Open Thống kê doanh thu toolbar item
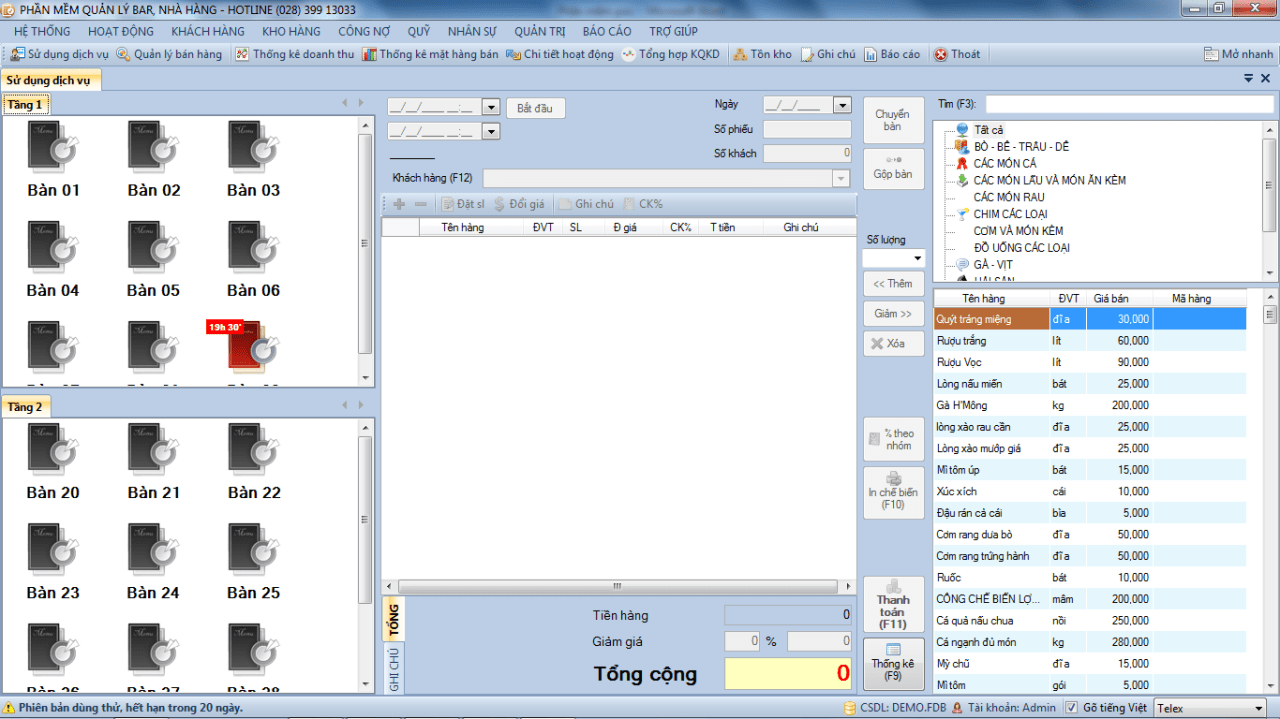 [295, 54]
